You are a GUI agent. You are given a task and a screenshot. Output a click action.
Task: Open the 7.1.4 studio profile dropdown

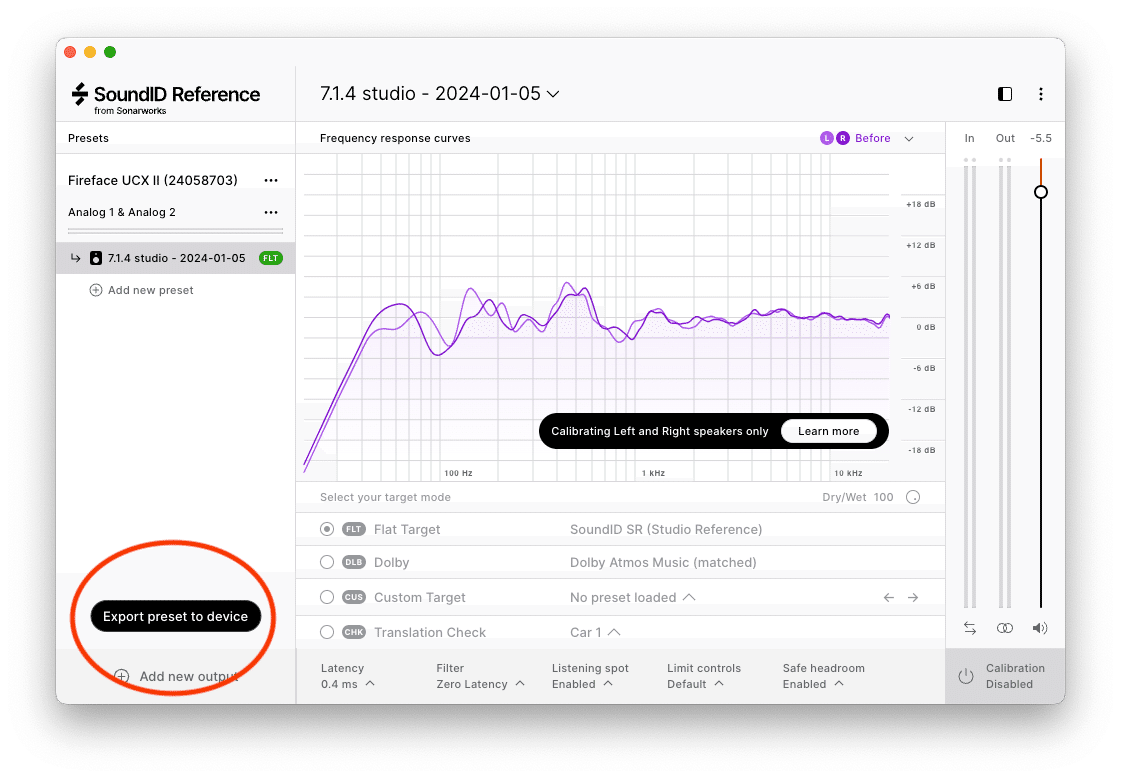tap(440, 94)
